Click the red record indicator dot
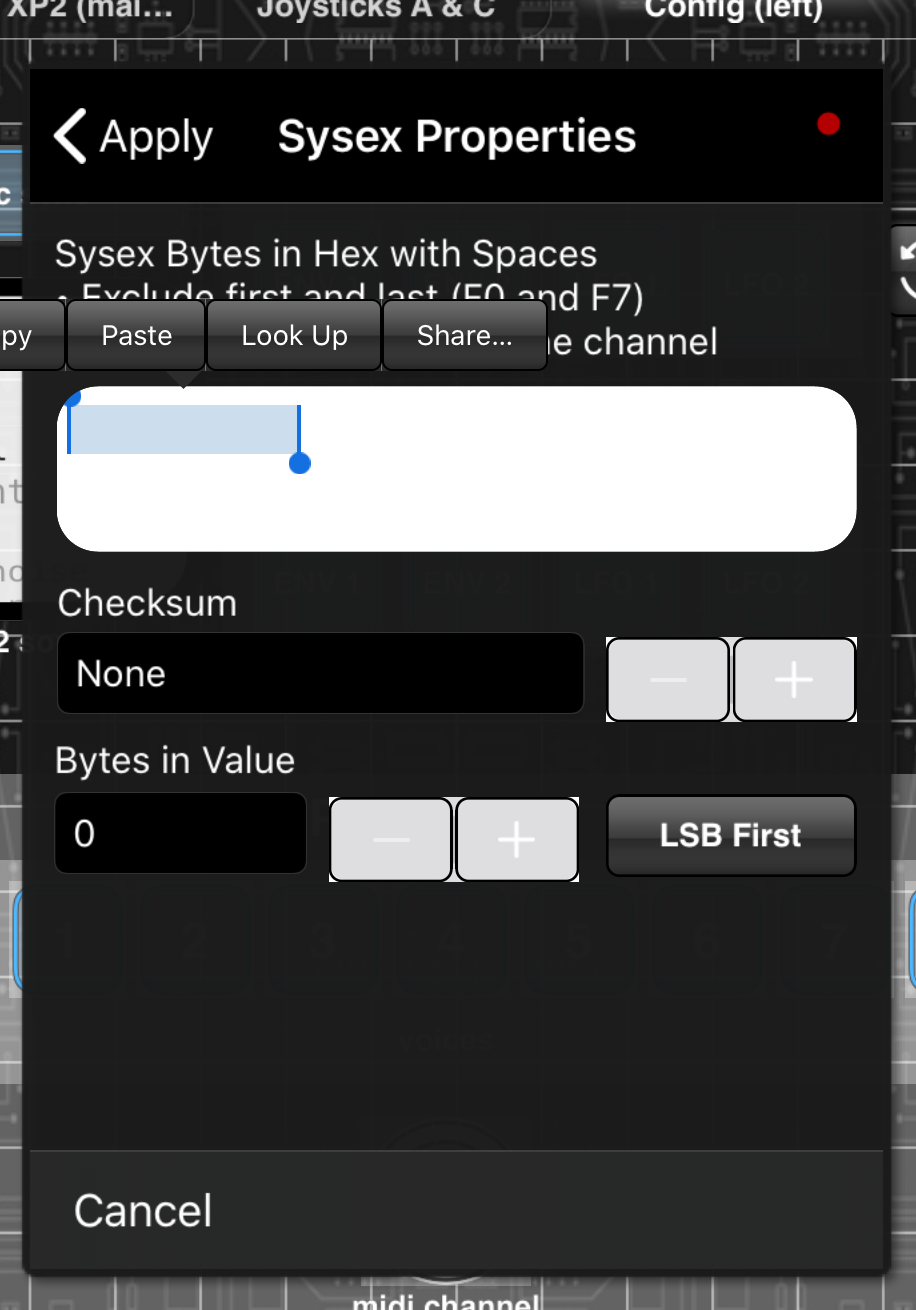 click(828, 124)
